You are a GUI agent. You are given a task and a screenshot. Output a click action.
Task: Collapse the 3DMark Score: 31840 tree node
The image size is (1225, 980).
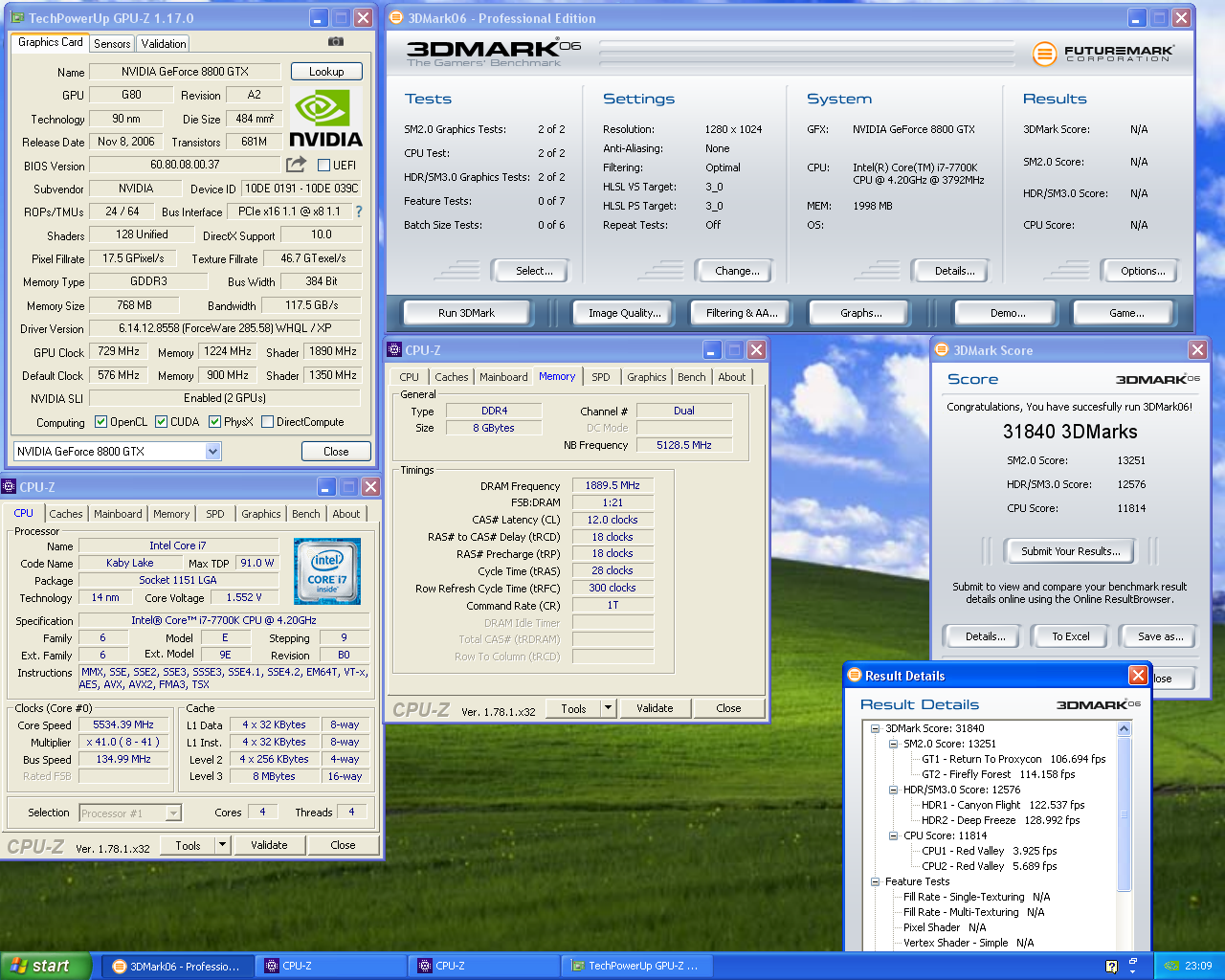[875, 728]
